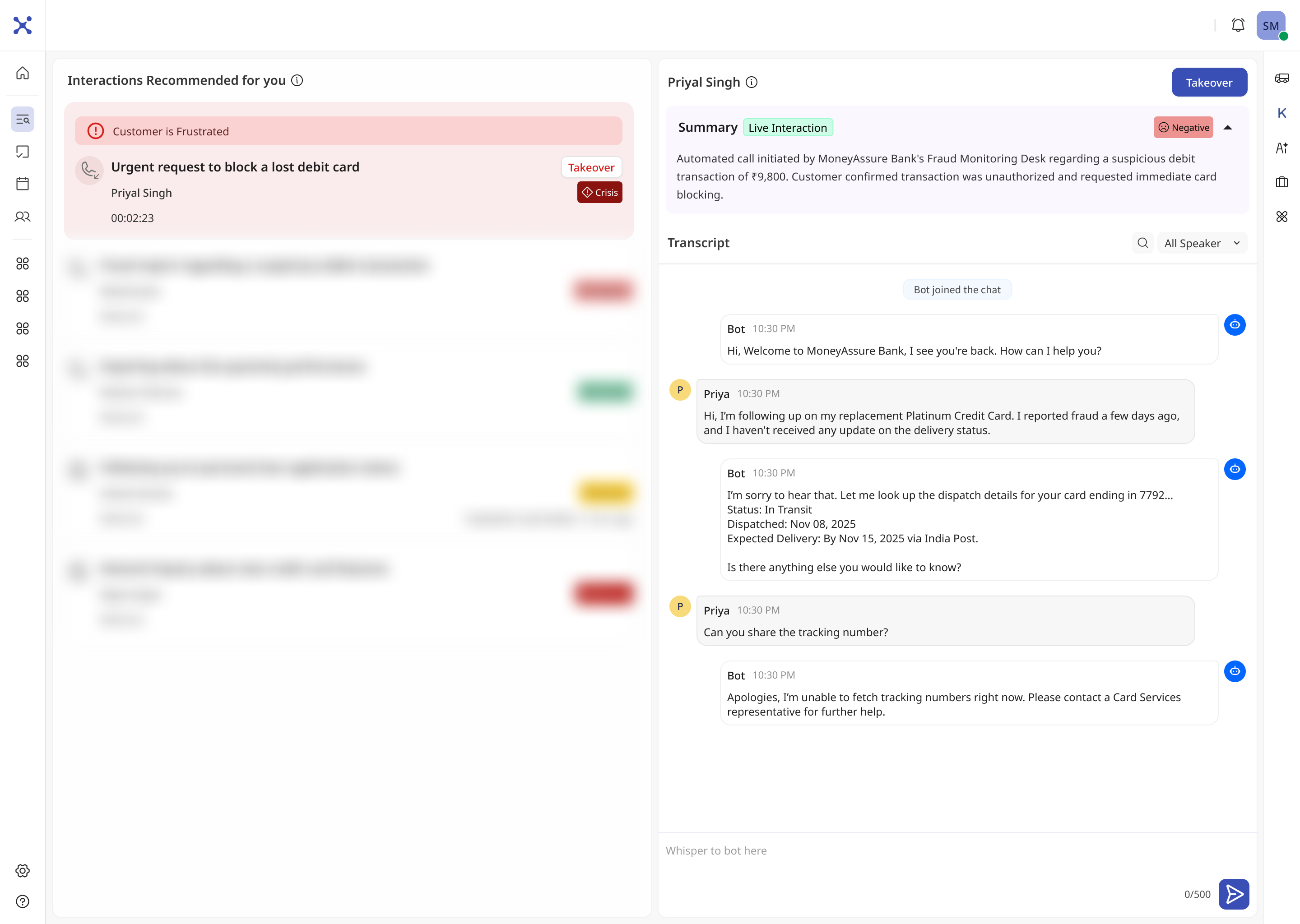
Task: Open the chat bubble sidebar icon
Action: (x=22, y=151)
